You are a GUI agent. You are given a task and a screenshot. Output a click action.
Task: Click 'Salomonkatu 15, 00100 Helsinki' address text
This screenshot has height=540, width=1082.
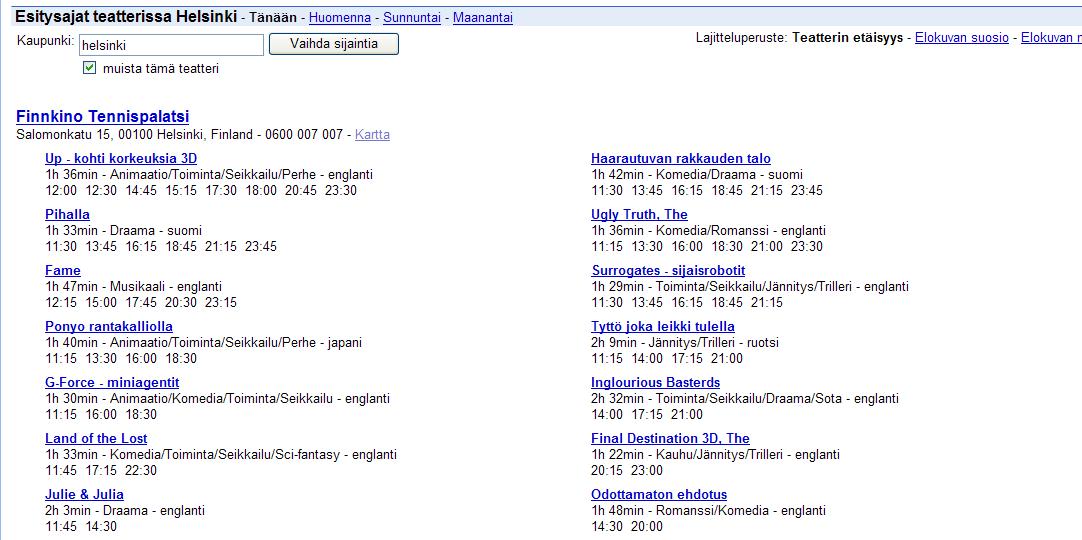112,134
